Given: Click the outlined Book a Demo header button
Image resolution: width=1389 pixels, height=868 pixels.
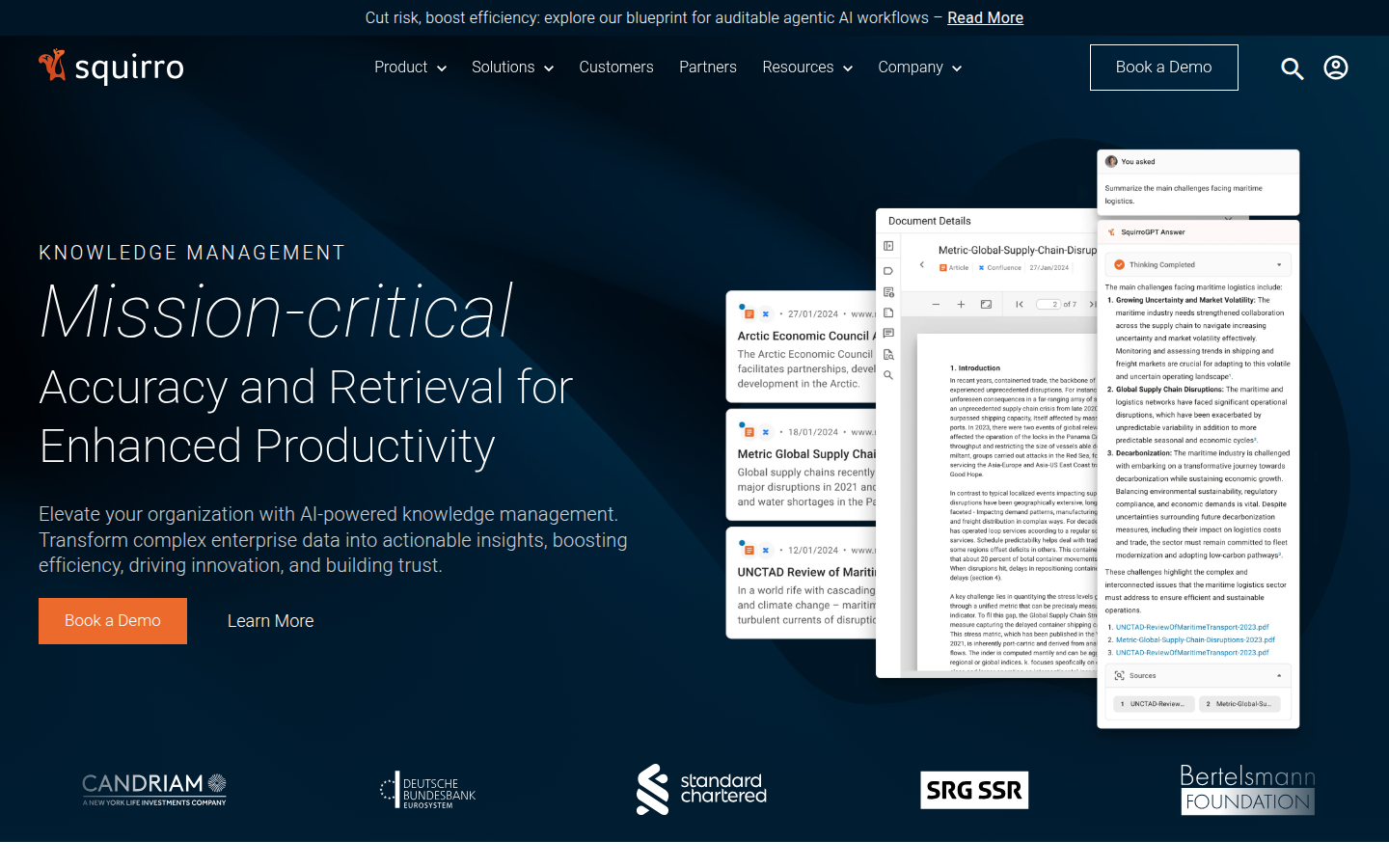Looking at the screenshot, I should 1163,68.
